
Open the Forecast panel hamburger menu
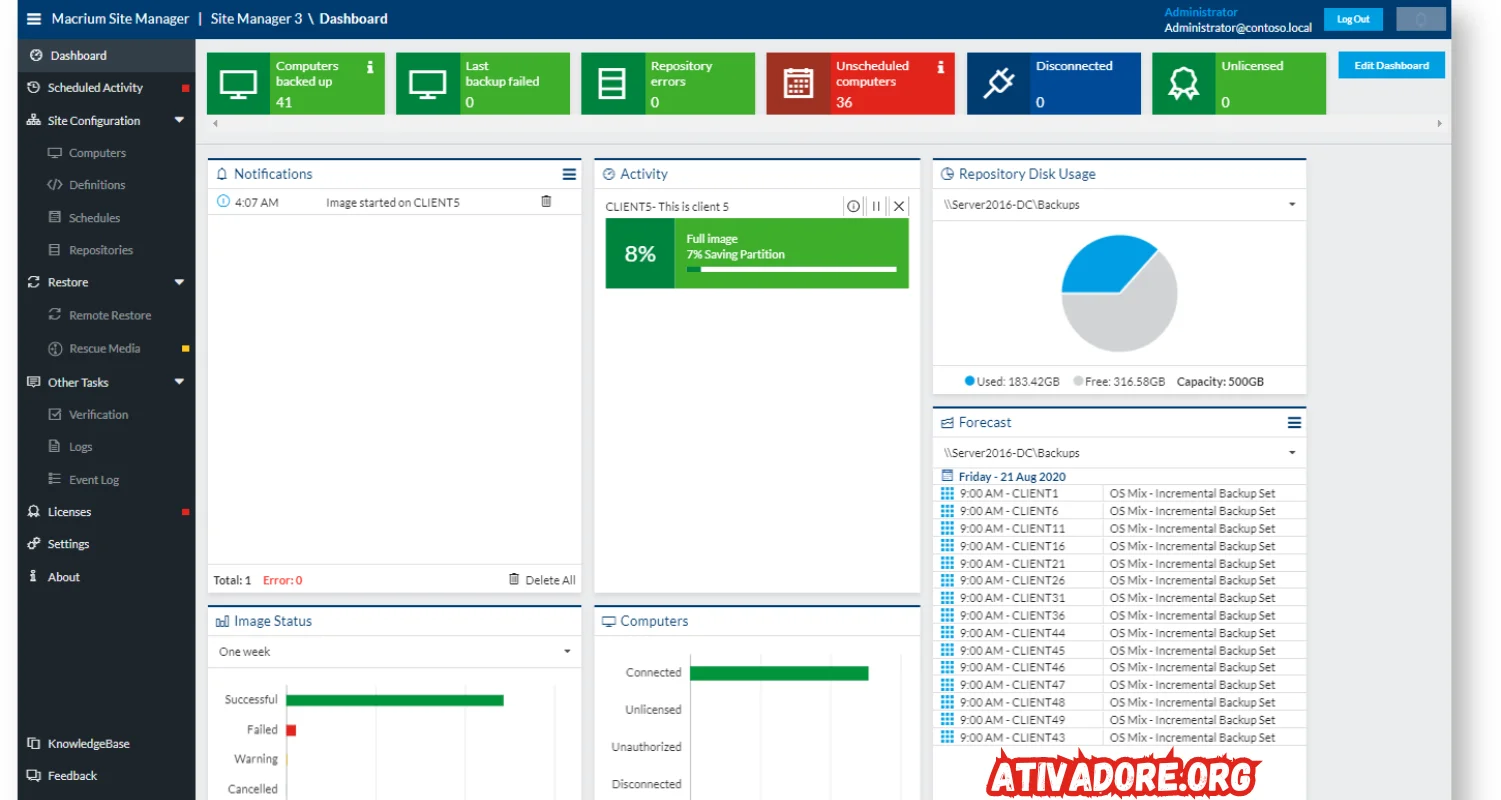pyautogui.click(x=1294, y=423)
